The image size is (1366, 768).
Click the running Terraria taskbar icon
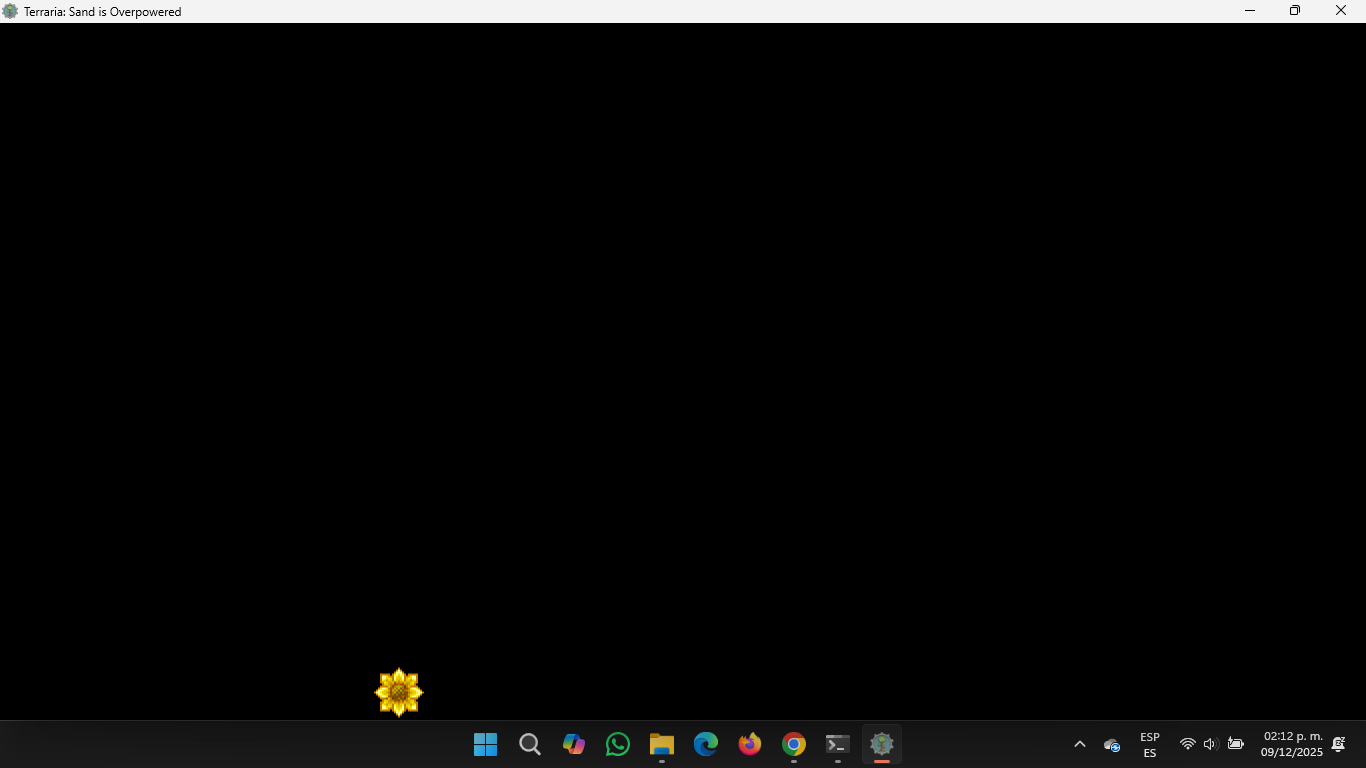click(881, 744)
